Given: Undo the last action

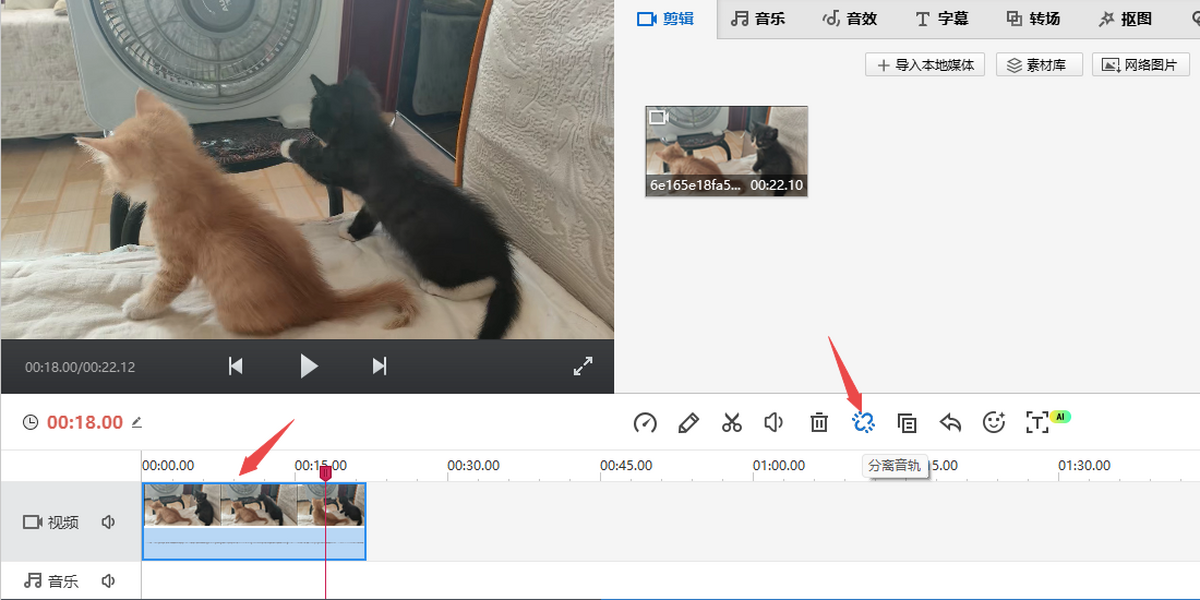Looking at the screenshot, I should coord(950,423).
